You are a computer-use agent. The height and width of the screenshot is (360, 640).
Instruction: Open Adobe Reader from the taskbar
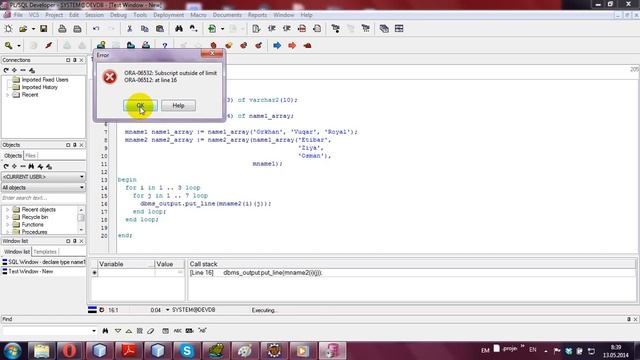point(129,351)
